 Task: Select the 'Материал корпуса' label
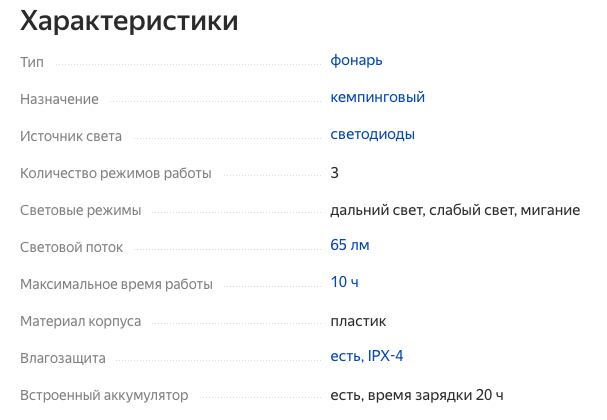[x=80, y=321]
